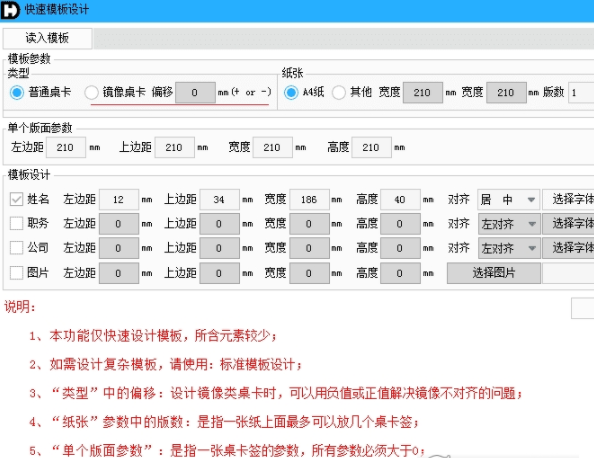Viewport: 594px width, 458px height.
Task: Click the 单个版面参数 高度 field
Action: point(371,147)
